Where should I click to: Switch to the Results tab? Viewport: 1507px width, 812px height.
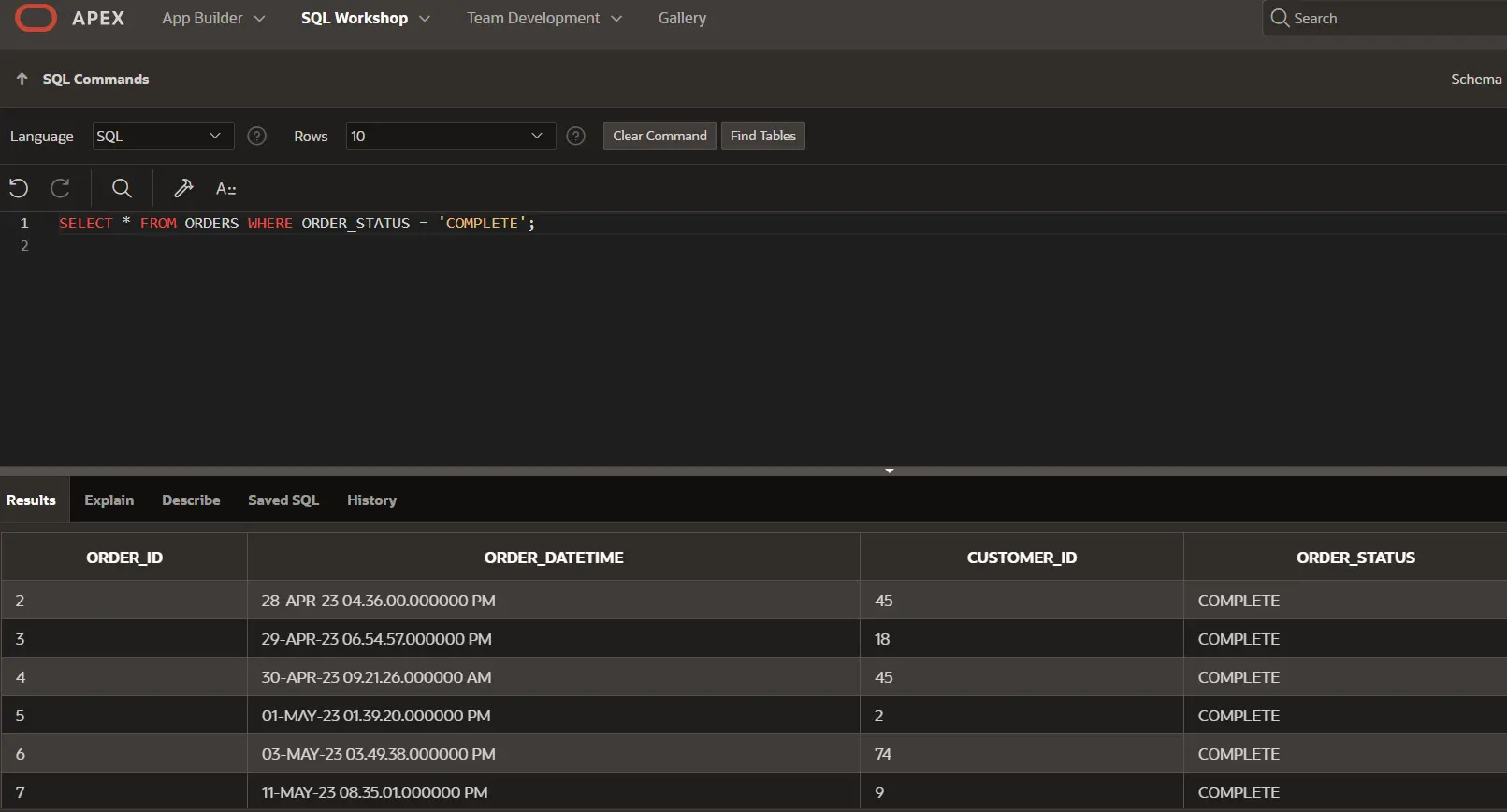[x=31, y=500]
